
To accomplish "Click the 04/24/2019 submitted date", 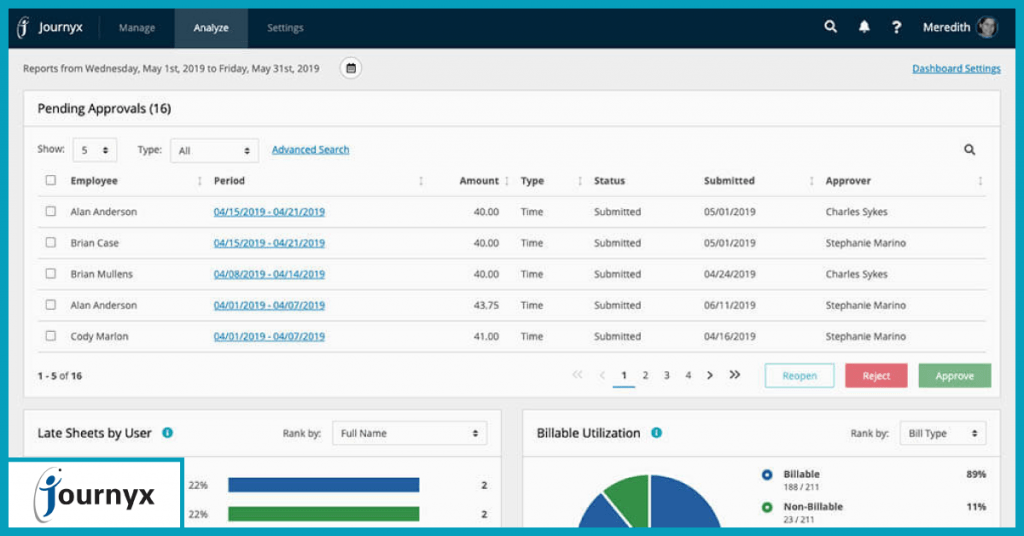I will point(729,274).
